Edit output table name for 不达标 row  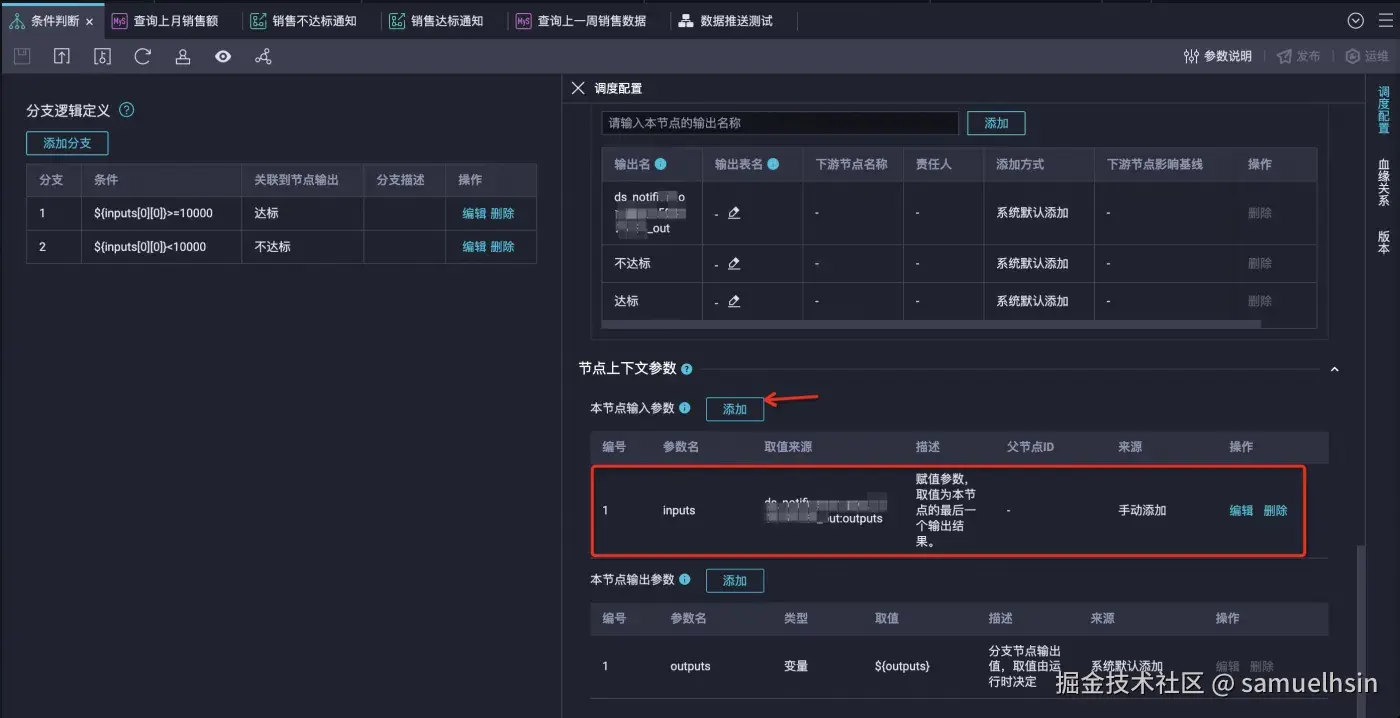coord(734,264)
